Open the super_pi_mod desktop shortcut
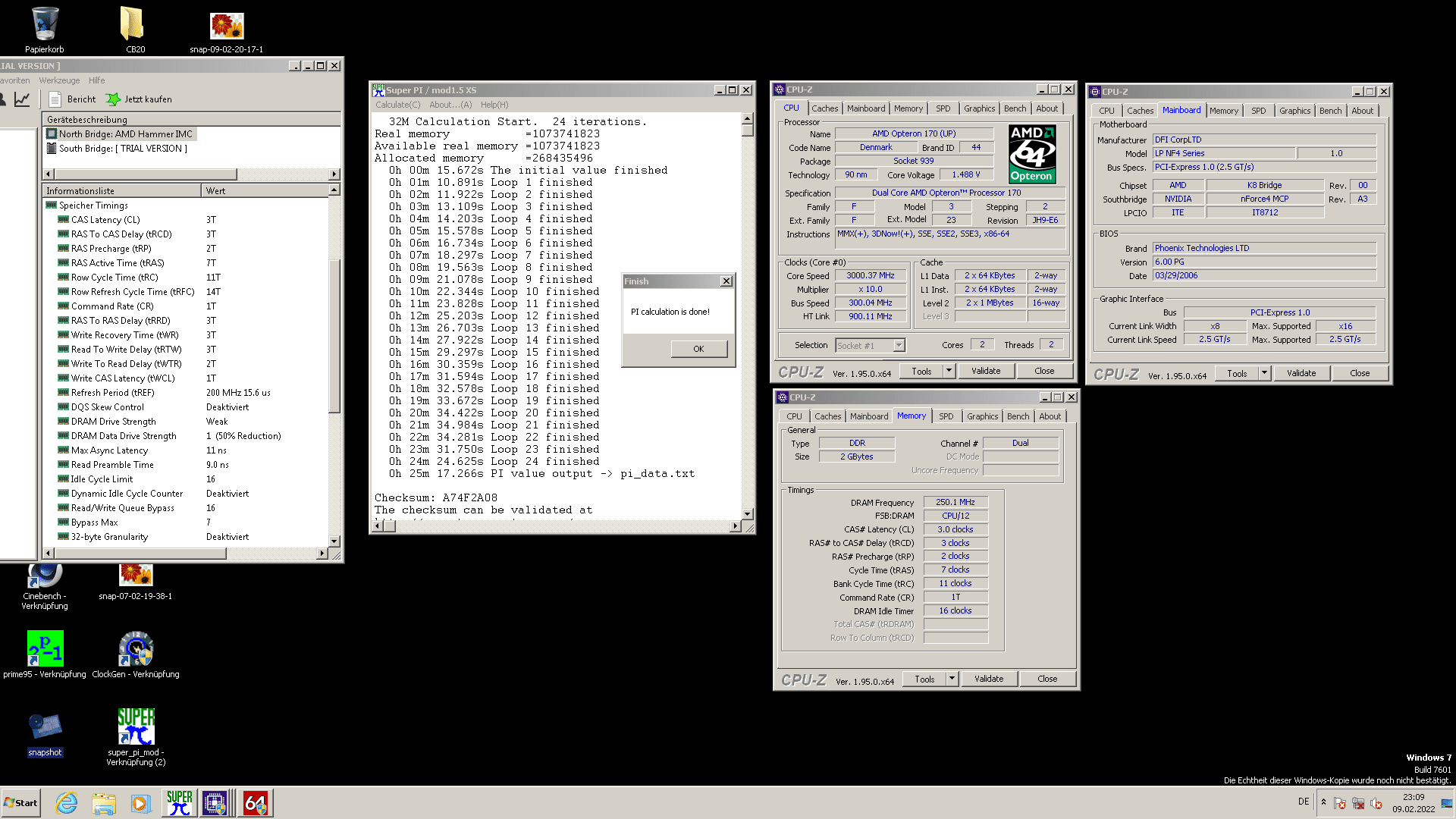1456x819 pixels. pyautogui.click(x=136, y=727)
